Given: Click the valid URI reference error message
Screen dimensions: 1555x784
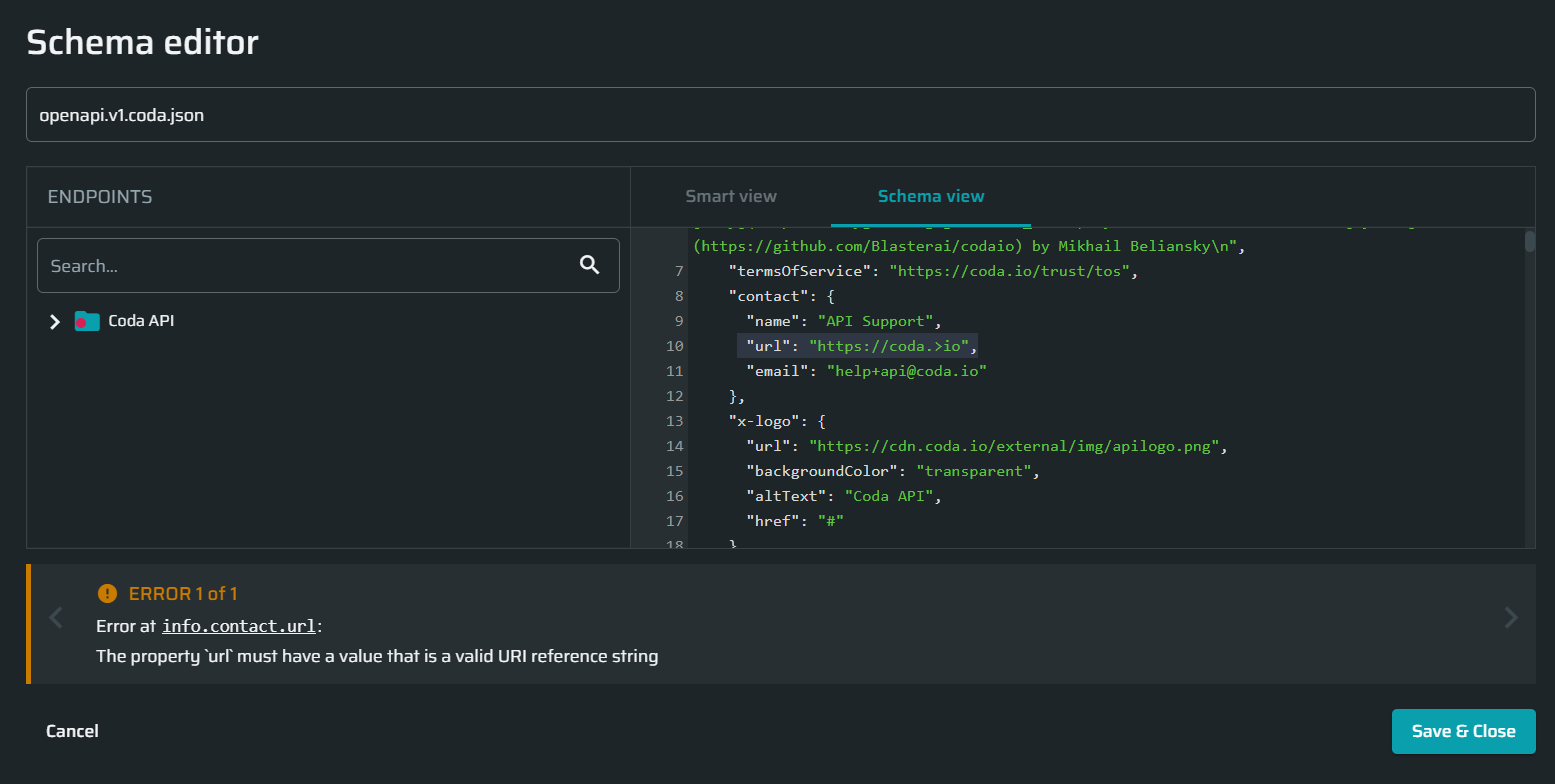Looking at the screenshot, I should [377, 657].
